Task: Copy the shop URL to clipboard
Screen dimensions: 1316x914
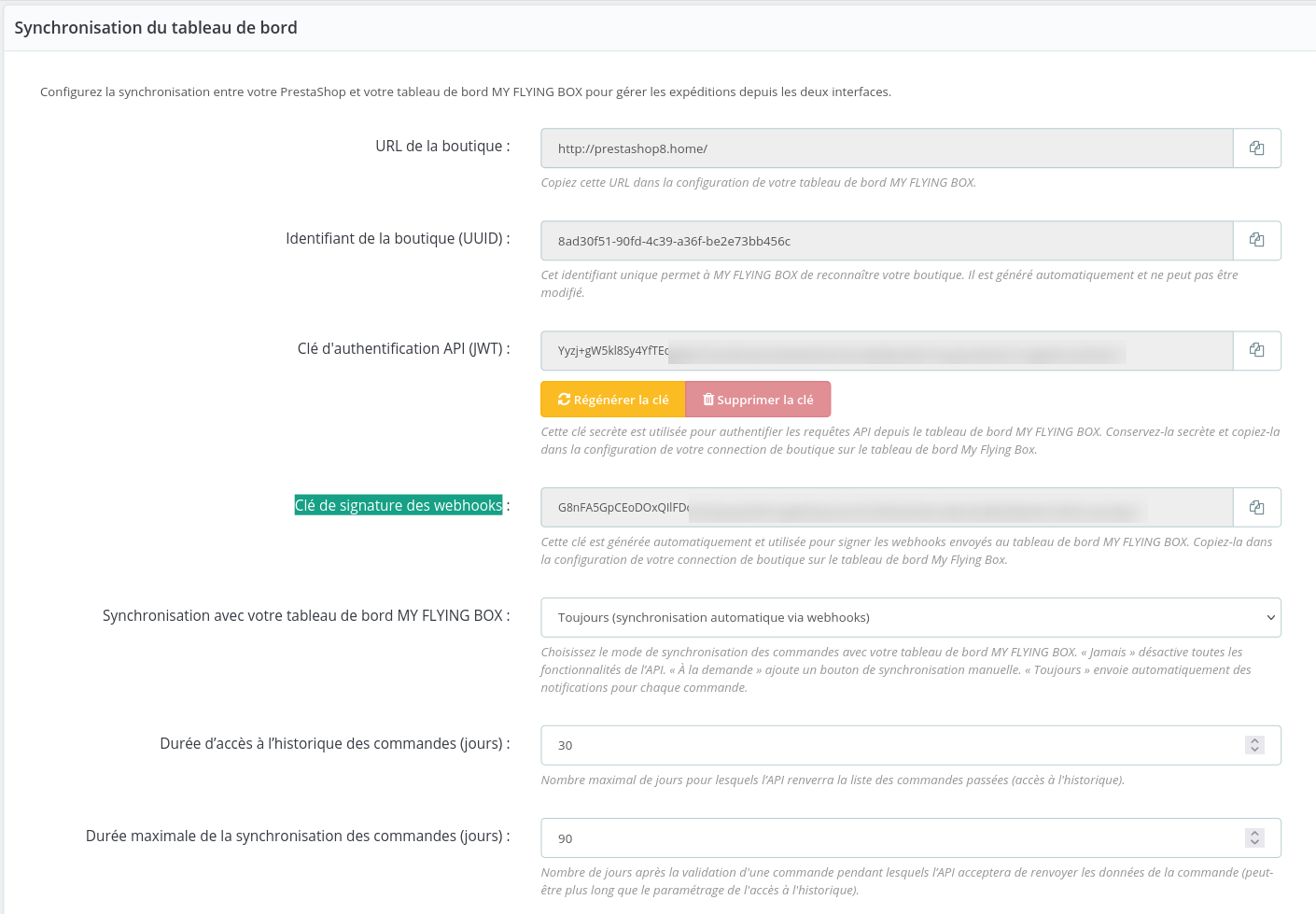Action: coord(1256,148)
